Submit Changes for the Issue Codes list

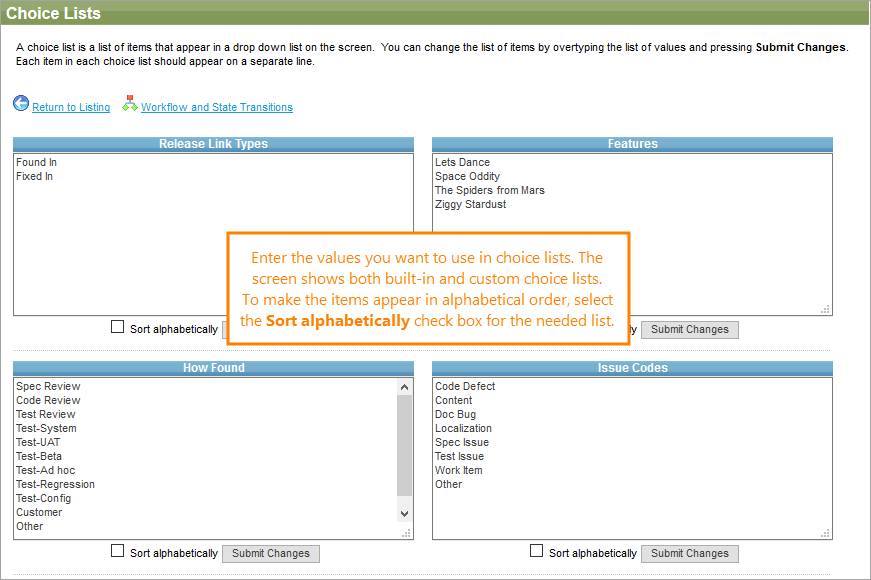pyautogui.click(x=690, y=553)
